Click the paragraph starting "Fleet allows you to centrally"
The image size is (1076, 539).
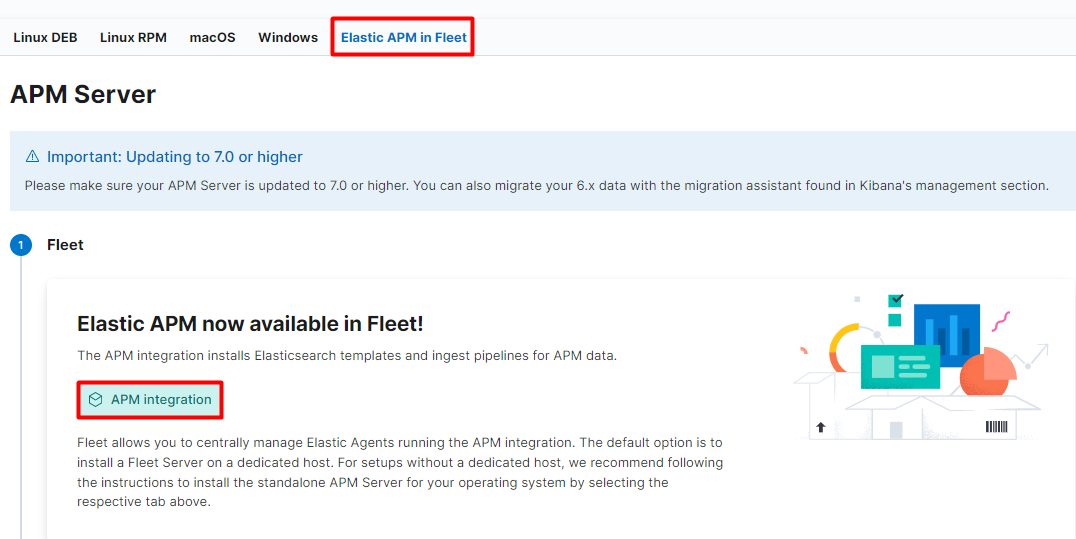coord(400,472)
